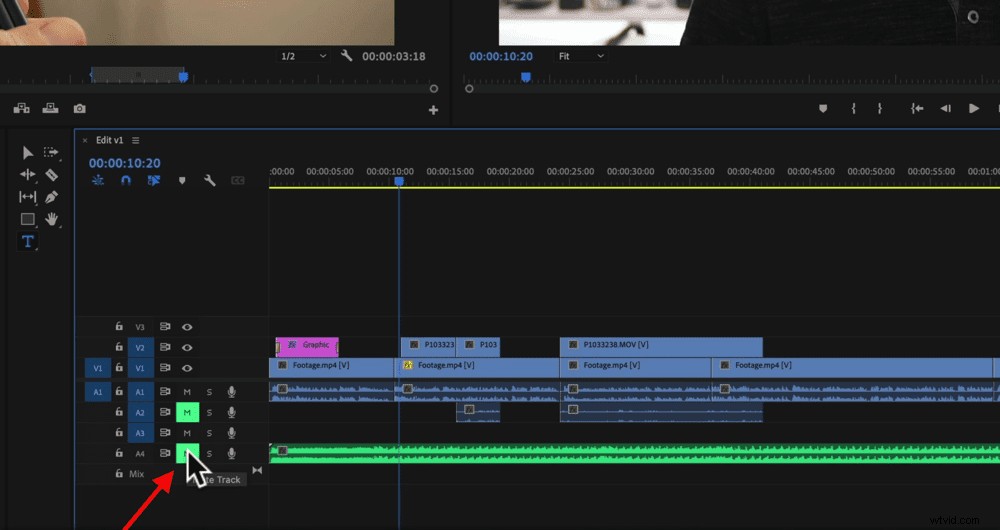Screen dimensions: 1000x530
Task: Select the Type tool
Action: coord(27,241)
